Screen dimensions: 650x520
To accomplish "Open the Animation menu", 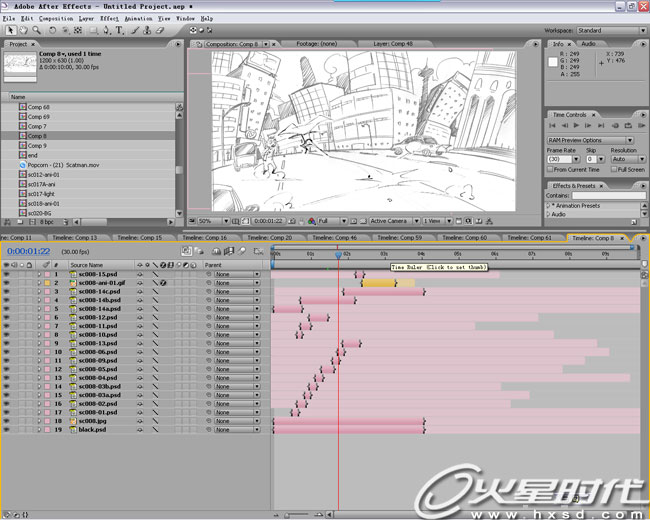I will [138, 19].
